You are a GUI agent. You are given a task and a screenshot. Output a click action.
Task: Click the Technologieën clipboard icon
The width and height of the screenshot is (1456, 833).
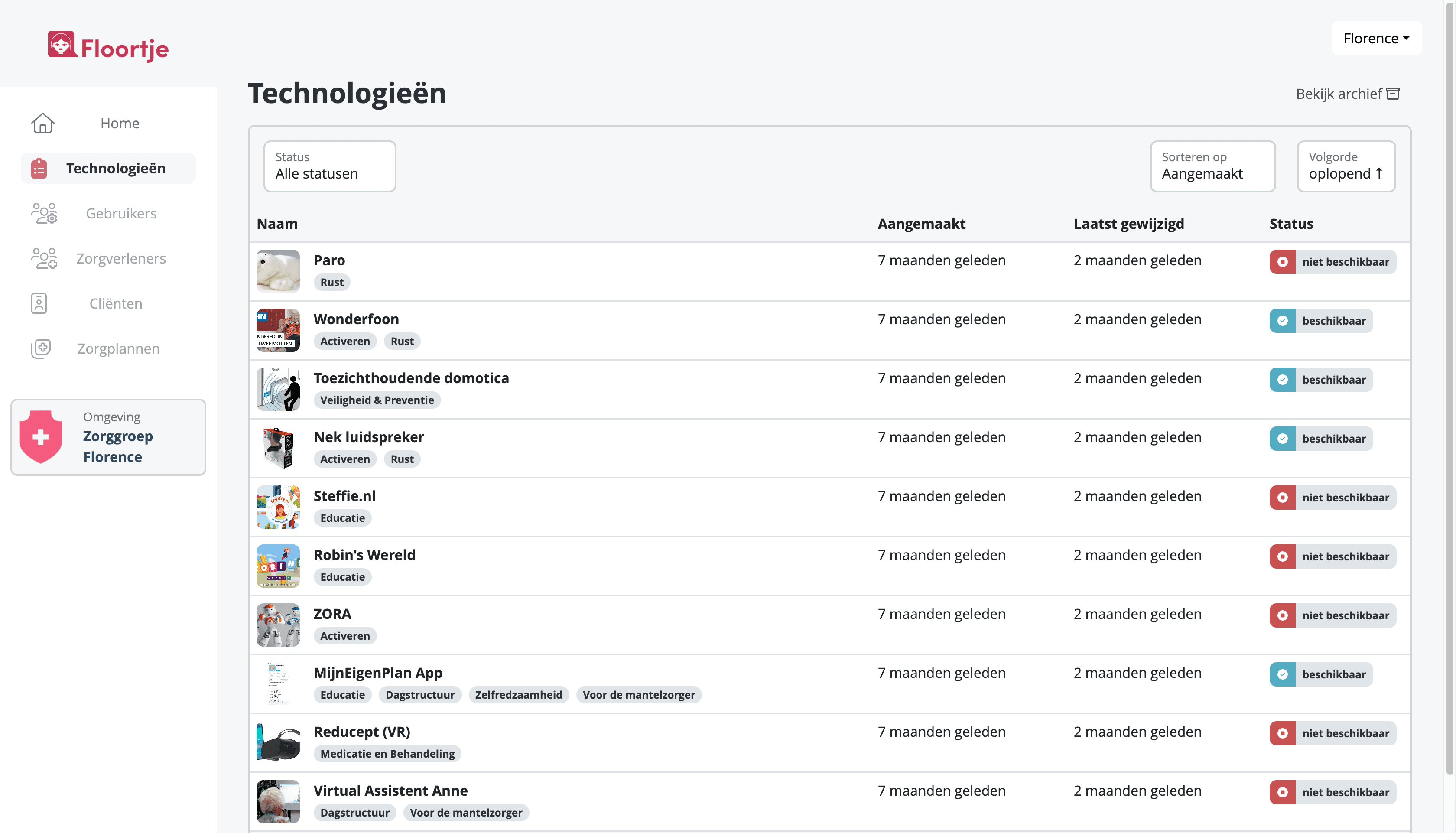click(39, 168)
